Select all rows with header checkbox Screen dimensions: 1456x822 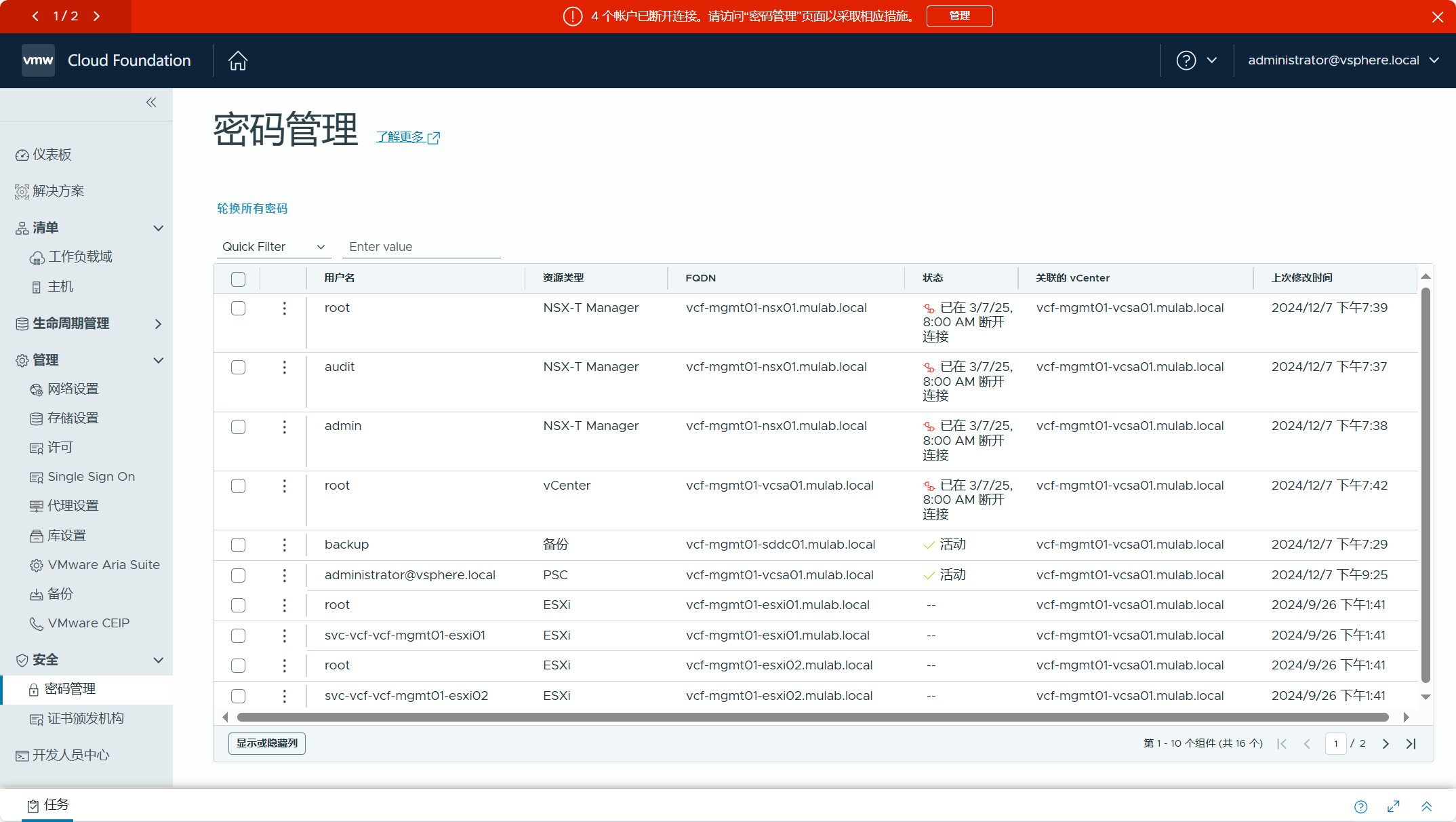(238, 279)
